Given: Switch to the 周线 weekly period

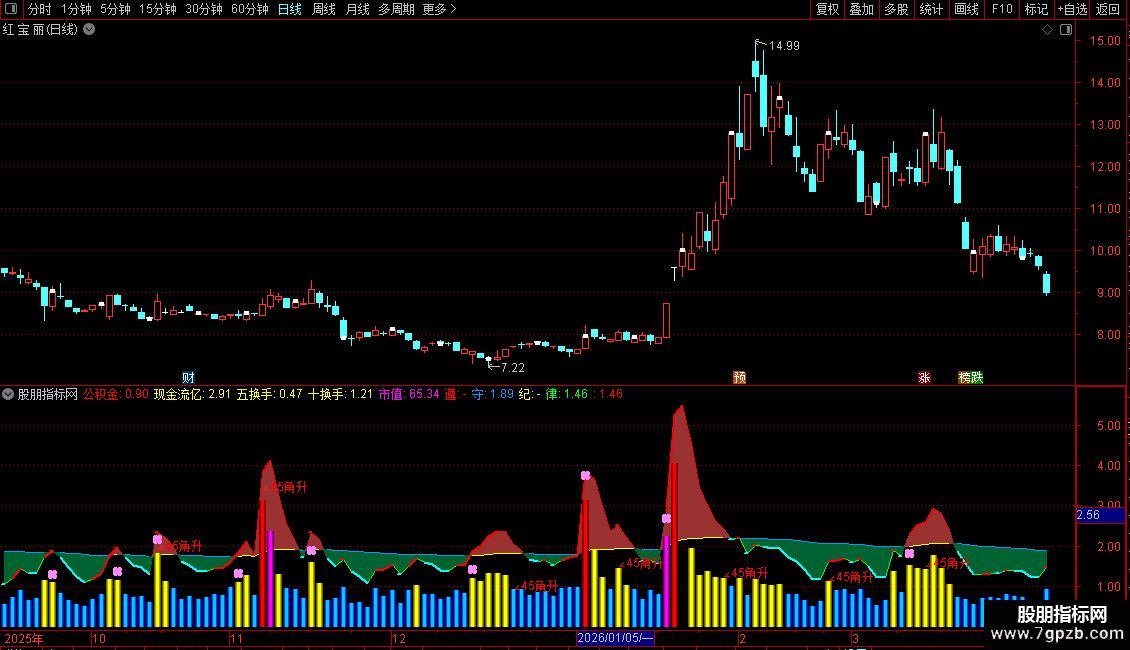Looking at the screenshot, I should point(324,9).
